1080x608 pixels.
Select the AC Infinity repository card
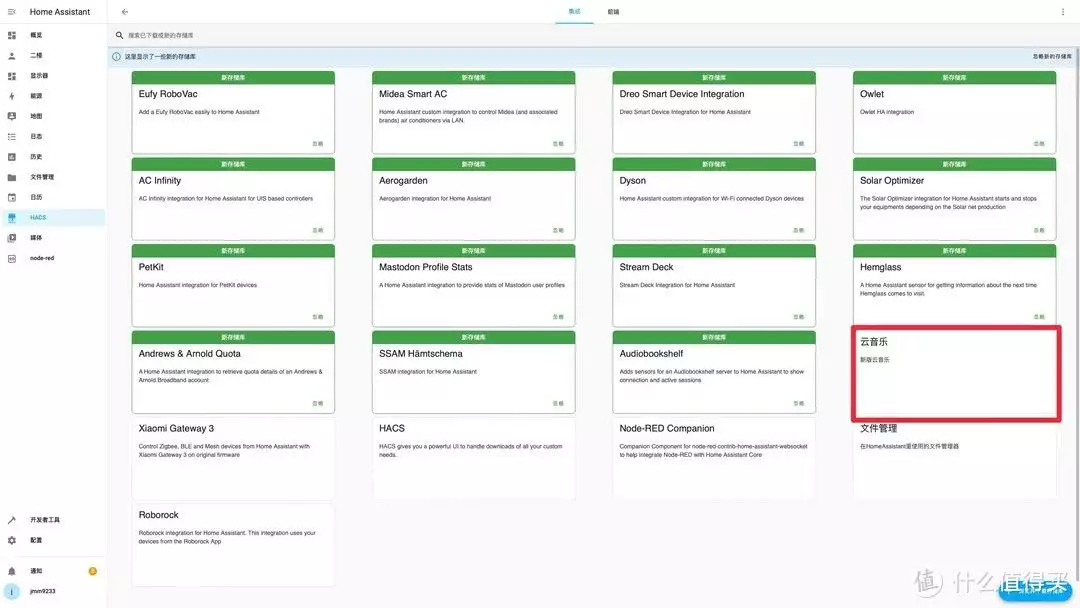(x=233, y=199)
